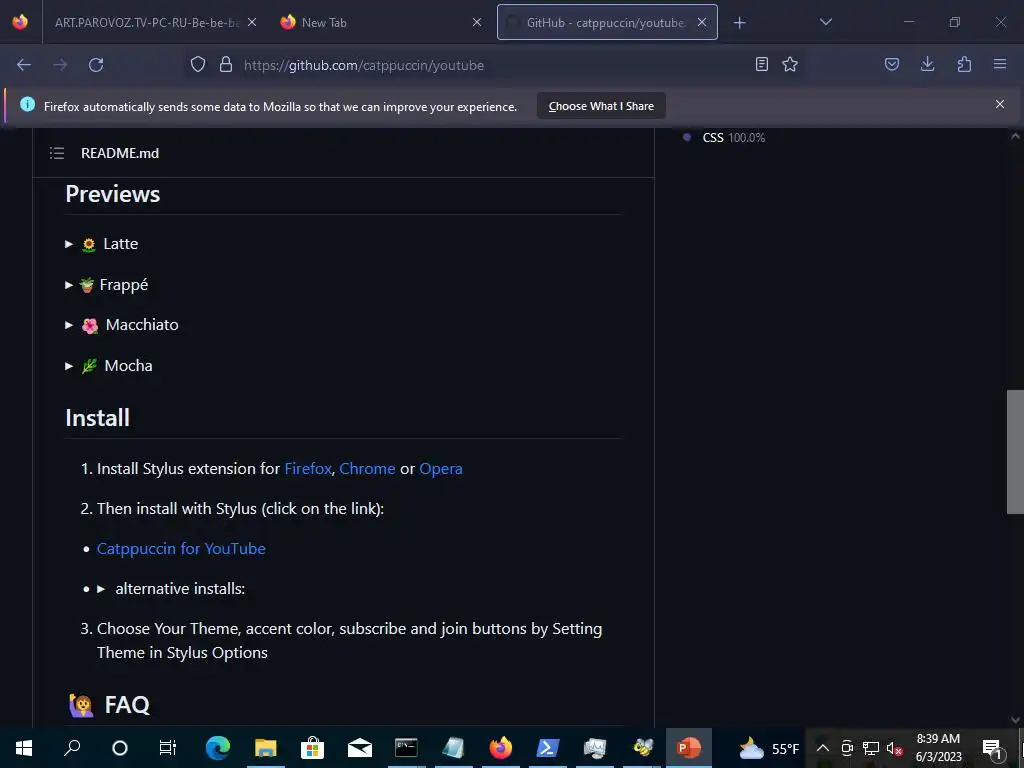Click the scrollbar down arrow
Viewport: 1024px width, 768px height.
point(1015,719)
